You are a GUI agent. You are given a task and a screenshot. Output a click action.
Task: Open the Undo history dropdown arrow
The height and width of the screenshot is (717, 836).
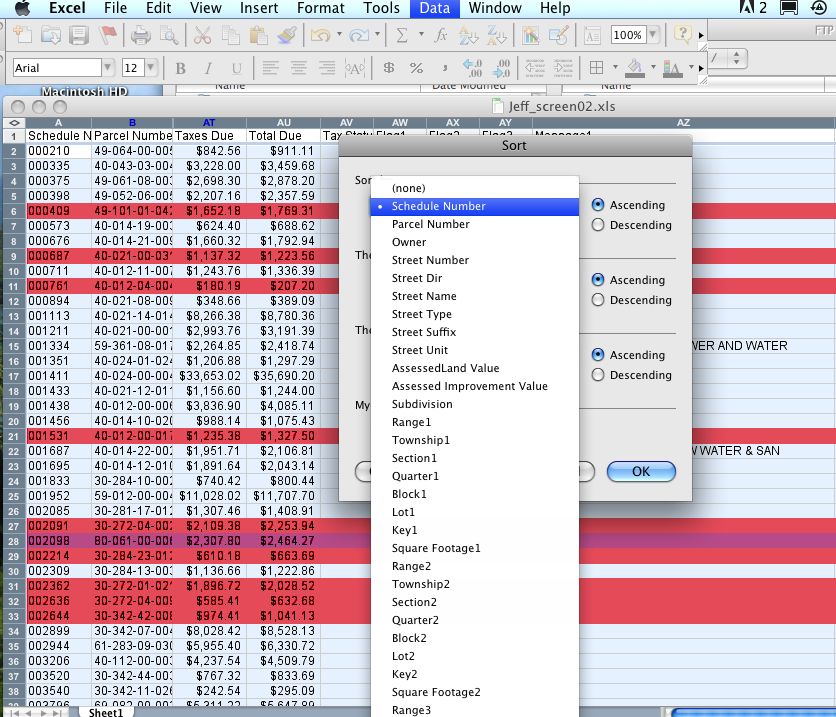pos(339,35)
